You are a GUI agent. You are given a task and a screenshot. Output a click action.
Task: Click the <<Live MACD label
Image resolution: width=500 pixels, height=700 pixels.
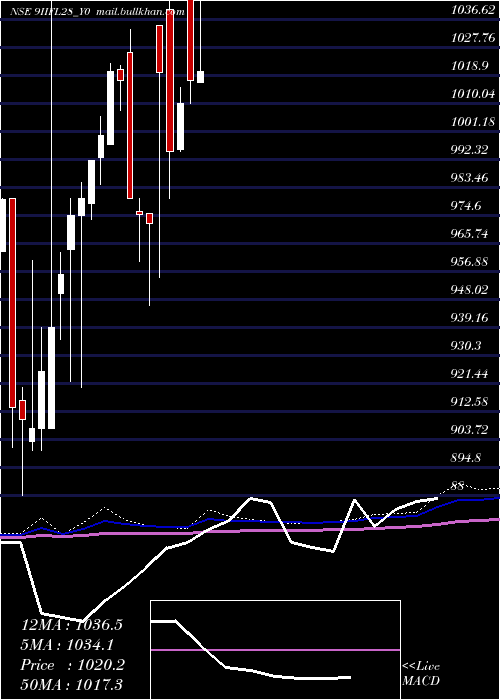[x=421, y=674]
